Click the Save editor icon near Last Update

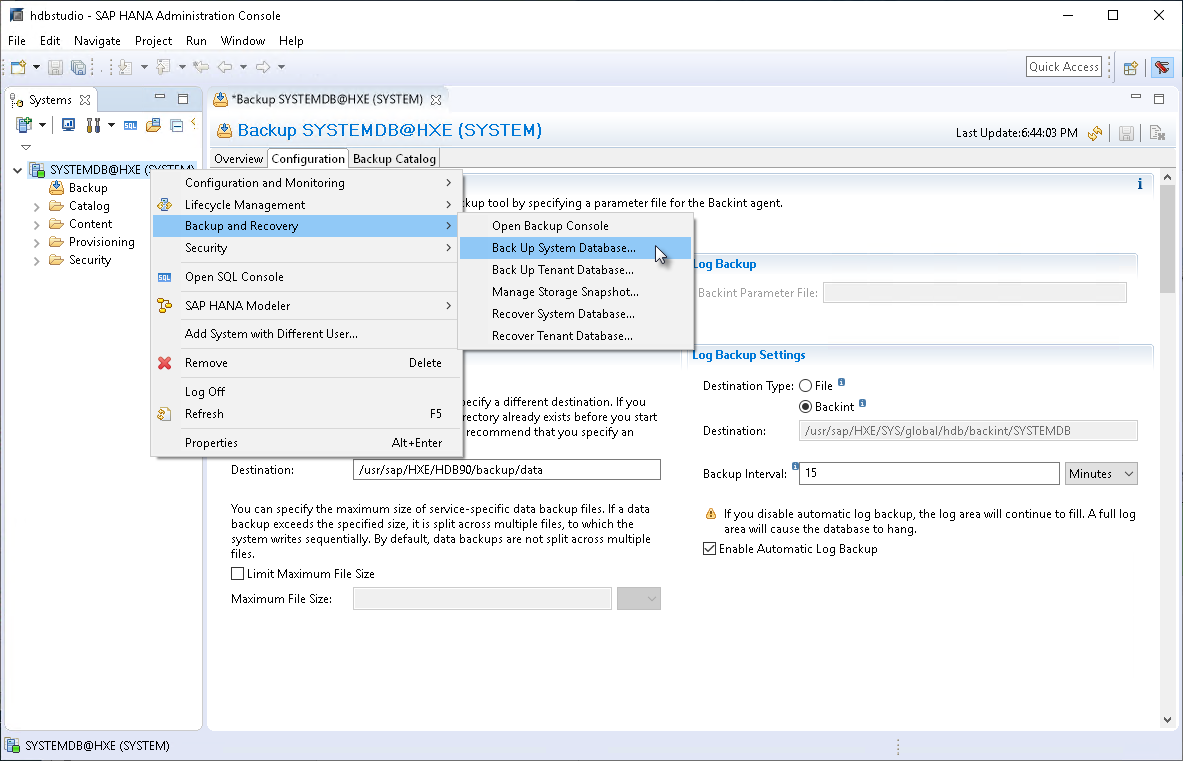pos(1126,132)
